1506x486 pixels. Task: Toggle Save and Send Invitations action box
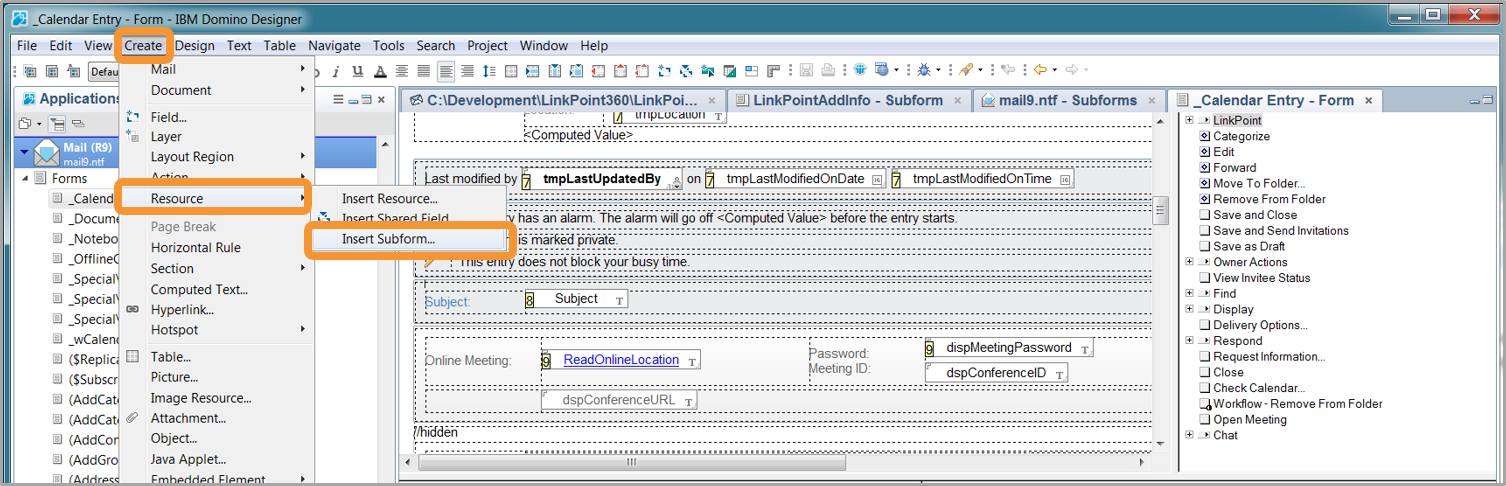point(1204,231)
